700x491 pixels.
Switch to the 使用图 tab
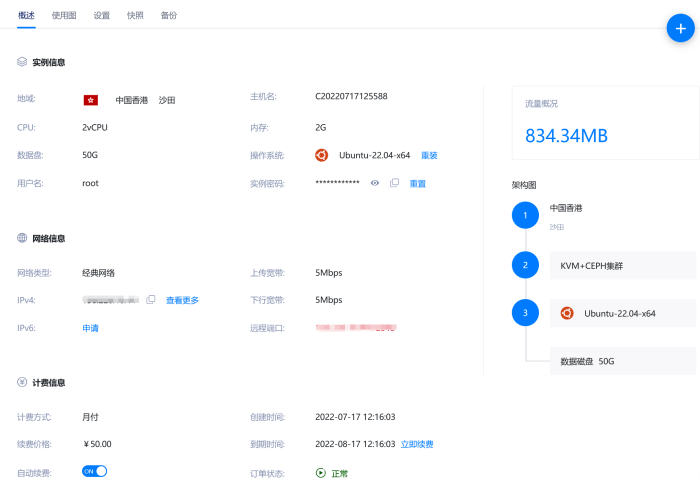tap(64, 16)
